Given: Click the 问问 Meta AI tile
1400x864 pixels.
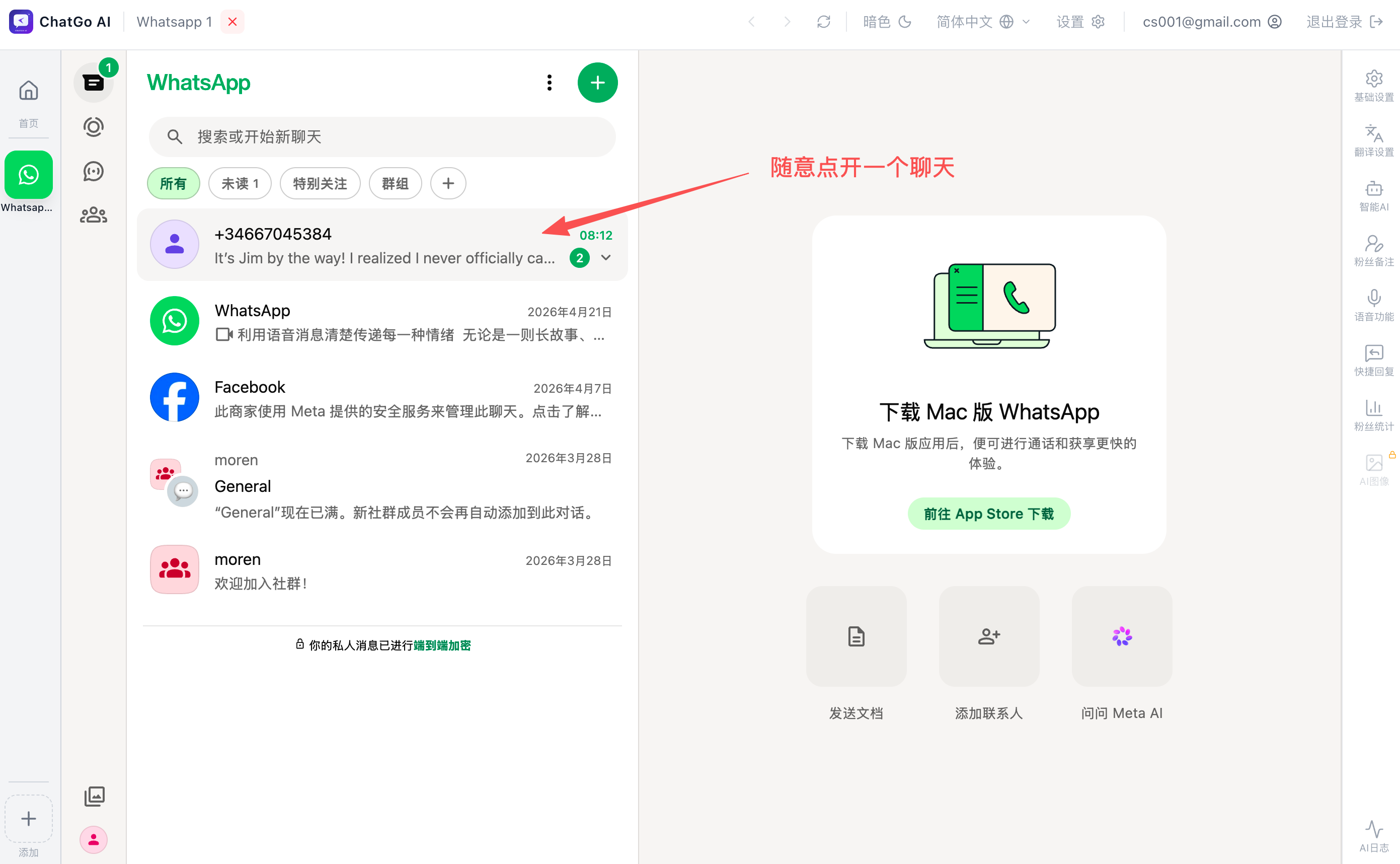Looking at the screenshot, I should [x=1122, y=636].
